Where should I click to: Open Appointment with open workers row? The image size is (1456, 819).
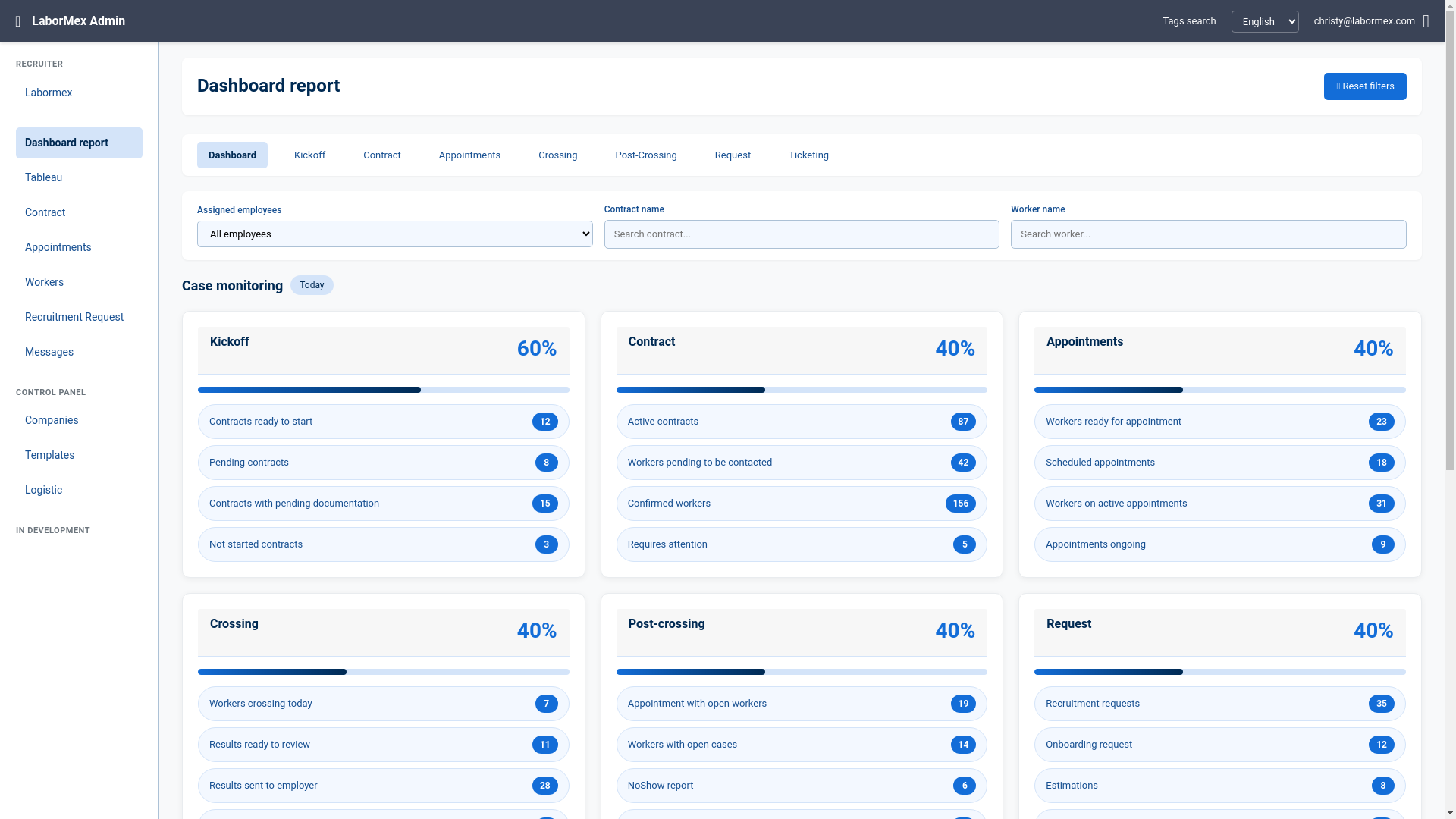pyautogui.click(x=802, y=704)
